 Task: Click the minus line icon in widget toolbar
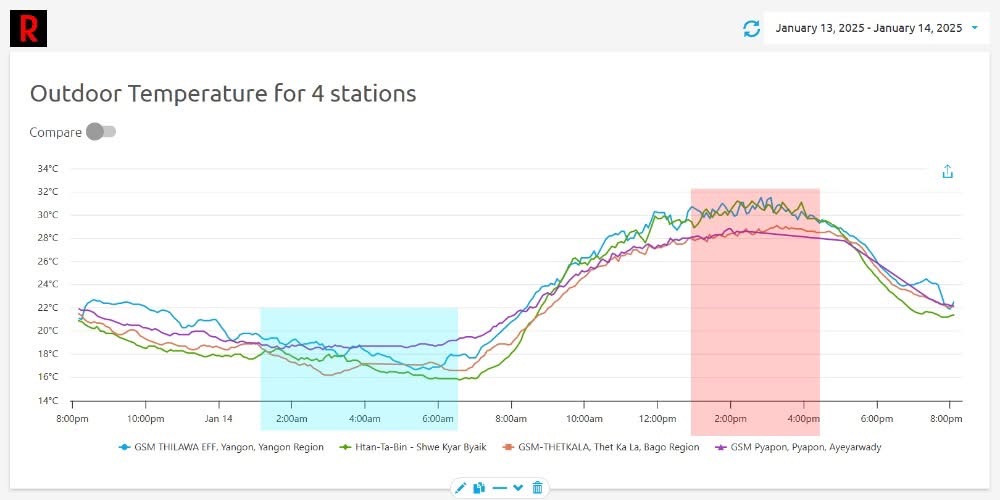(x=499, y=487)
